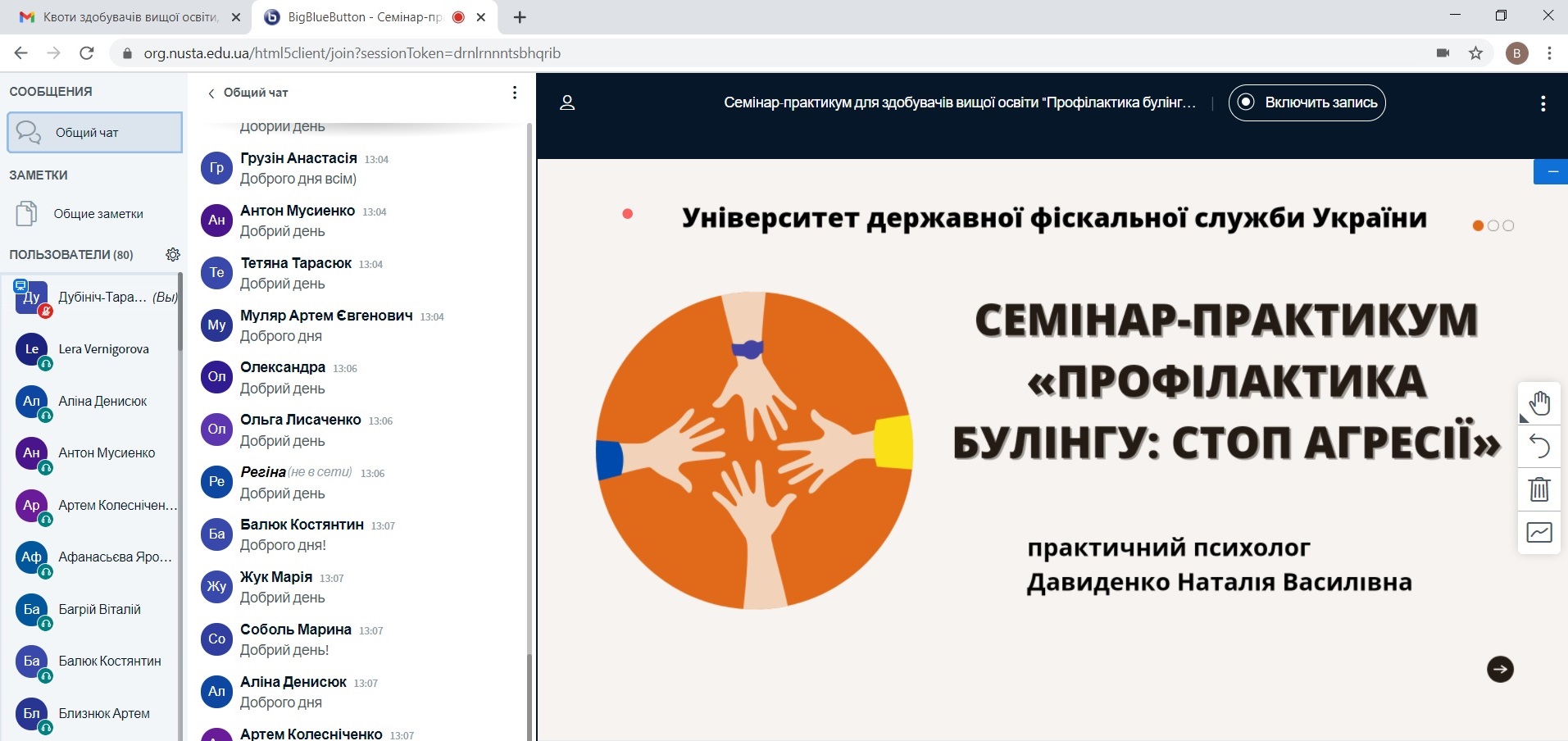
Task: Click the chat messages scrollbar
Action: 529,697
